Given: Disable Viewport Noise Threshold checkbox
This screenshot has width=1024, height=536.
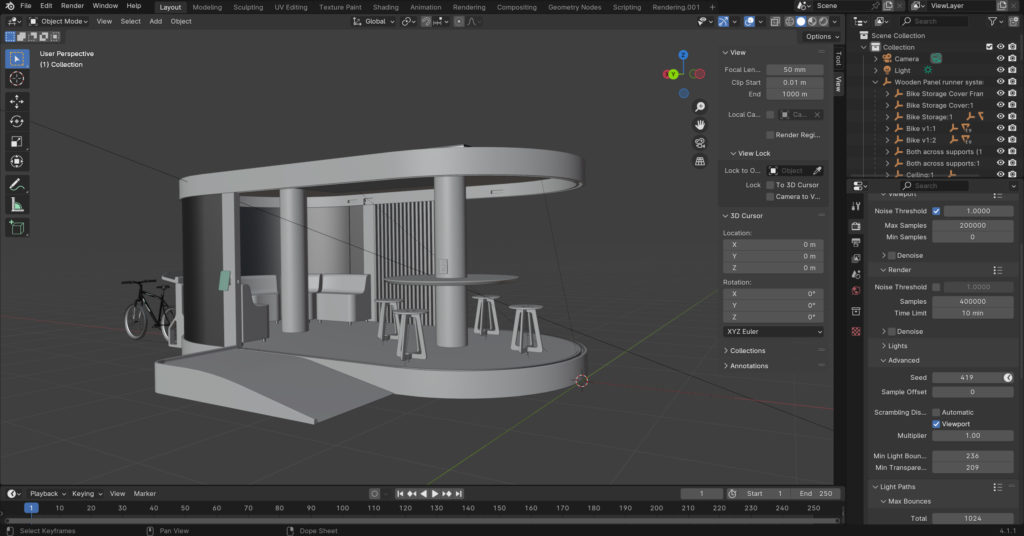Looking at the screenshot, I should click(936, 211).
